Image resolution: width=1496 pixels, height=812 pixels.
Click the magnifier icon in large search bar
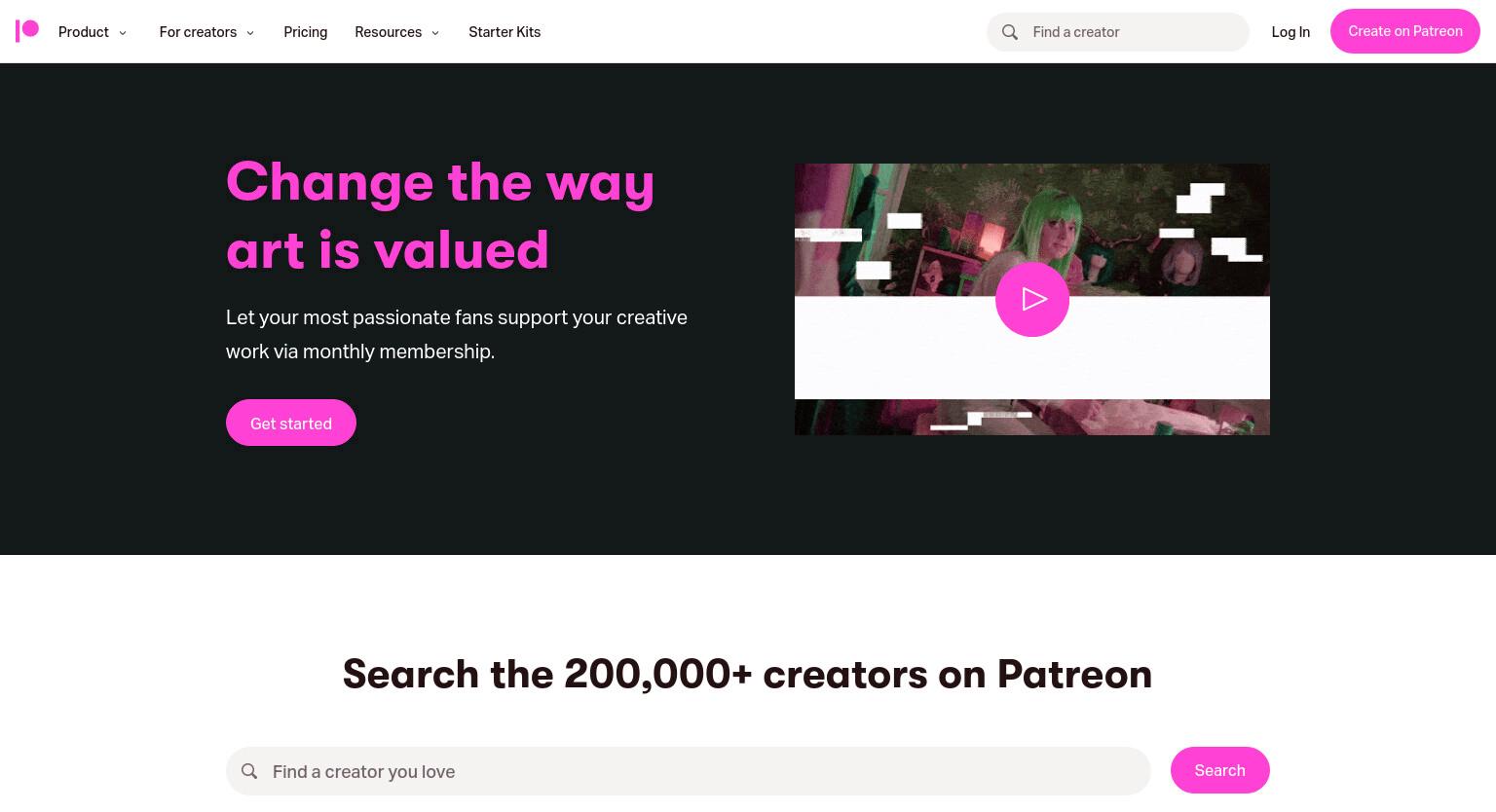point(249,771)
